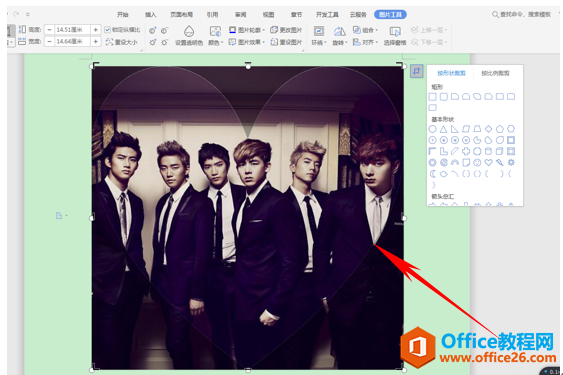Click the group photo inside the crop frame
Screen dimensions: 563x375
[x=247, y=218]
